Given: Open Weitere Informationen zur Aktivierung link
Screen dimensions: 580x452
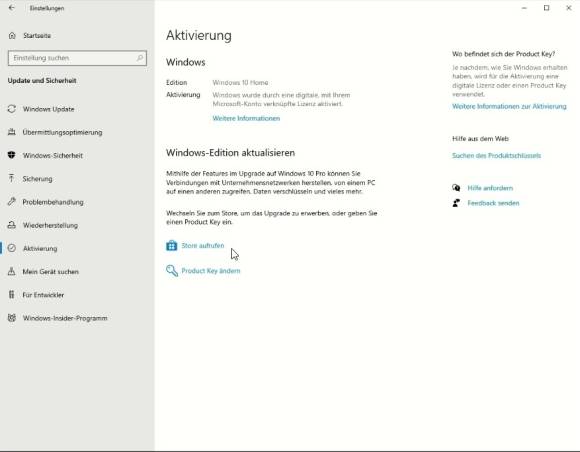Looking at the screenshot, I should tap(509, 107).
